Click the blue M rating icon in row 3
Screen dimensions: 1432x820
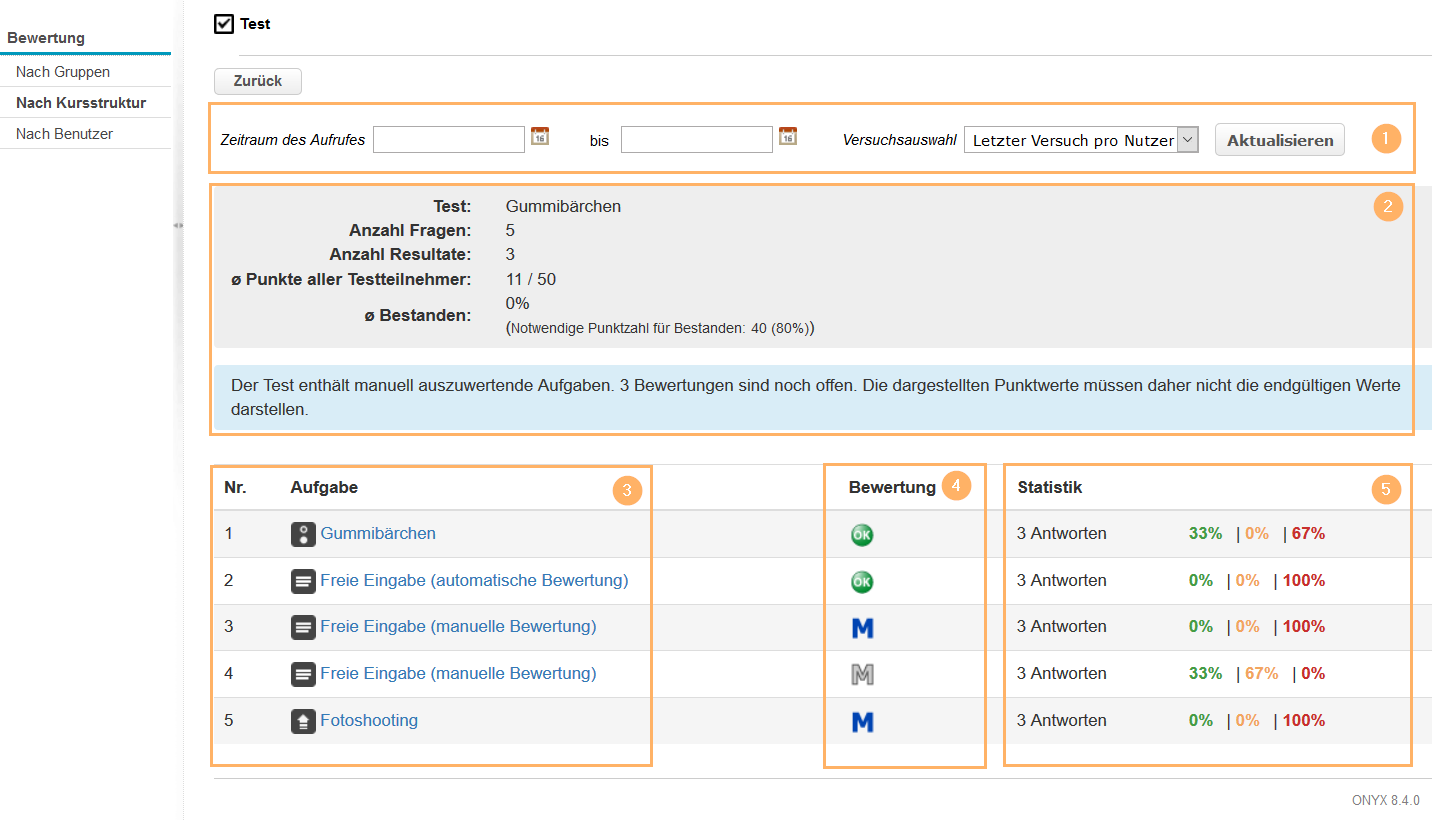[862, 628]
